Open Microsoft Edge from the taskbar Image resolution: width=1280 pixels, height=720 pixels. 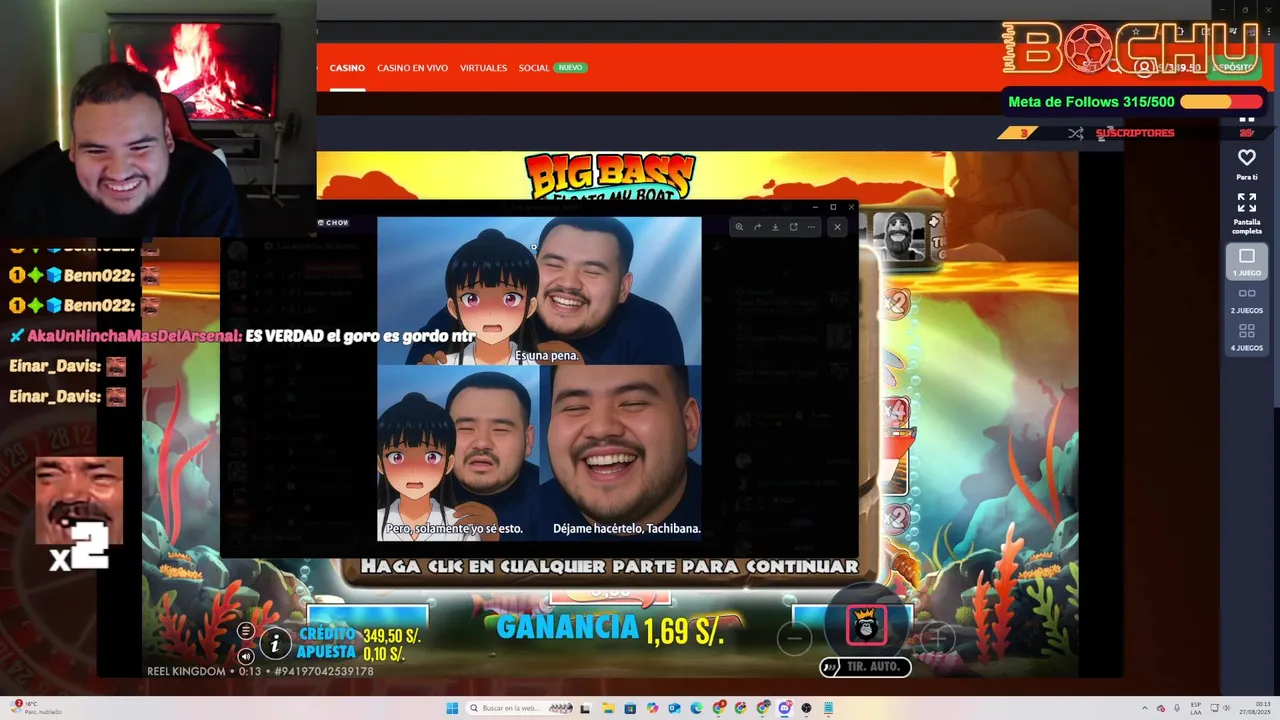(696, 708)
